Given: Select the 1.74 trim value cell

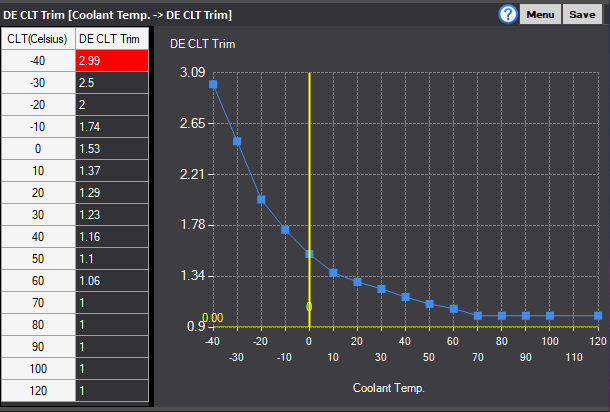Looking at the screenshot, I should 112,127.
